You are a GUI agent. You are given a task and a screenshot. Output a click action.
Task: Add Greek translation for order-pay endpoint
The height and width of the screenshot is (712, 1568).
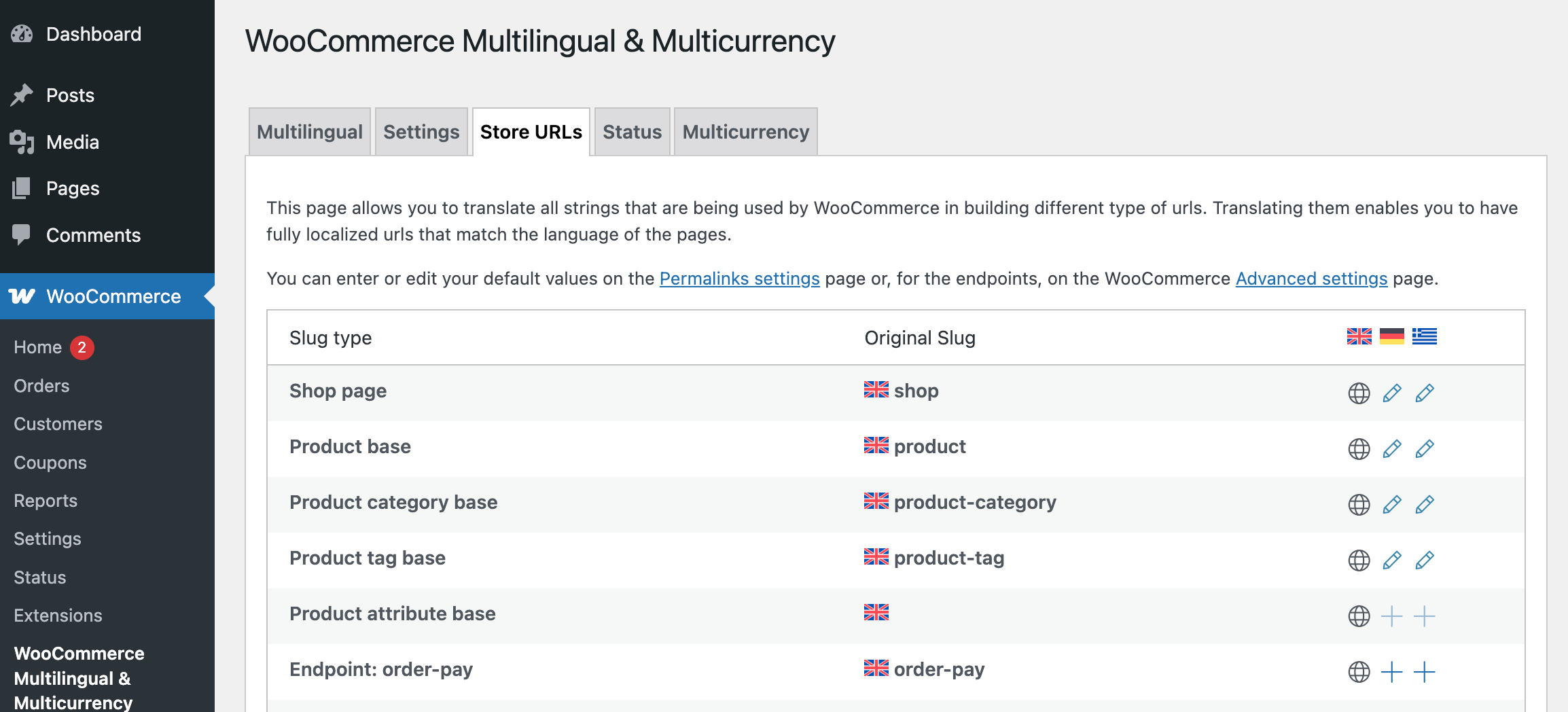(1425, 672)
